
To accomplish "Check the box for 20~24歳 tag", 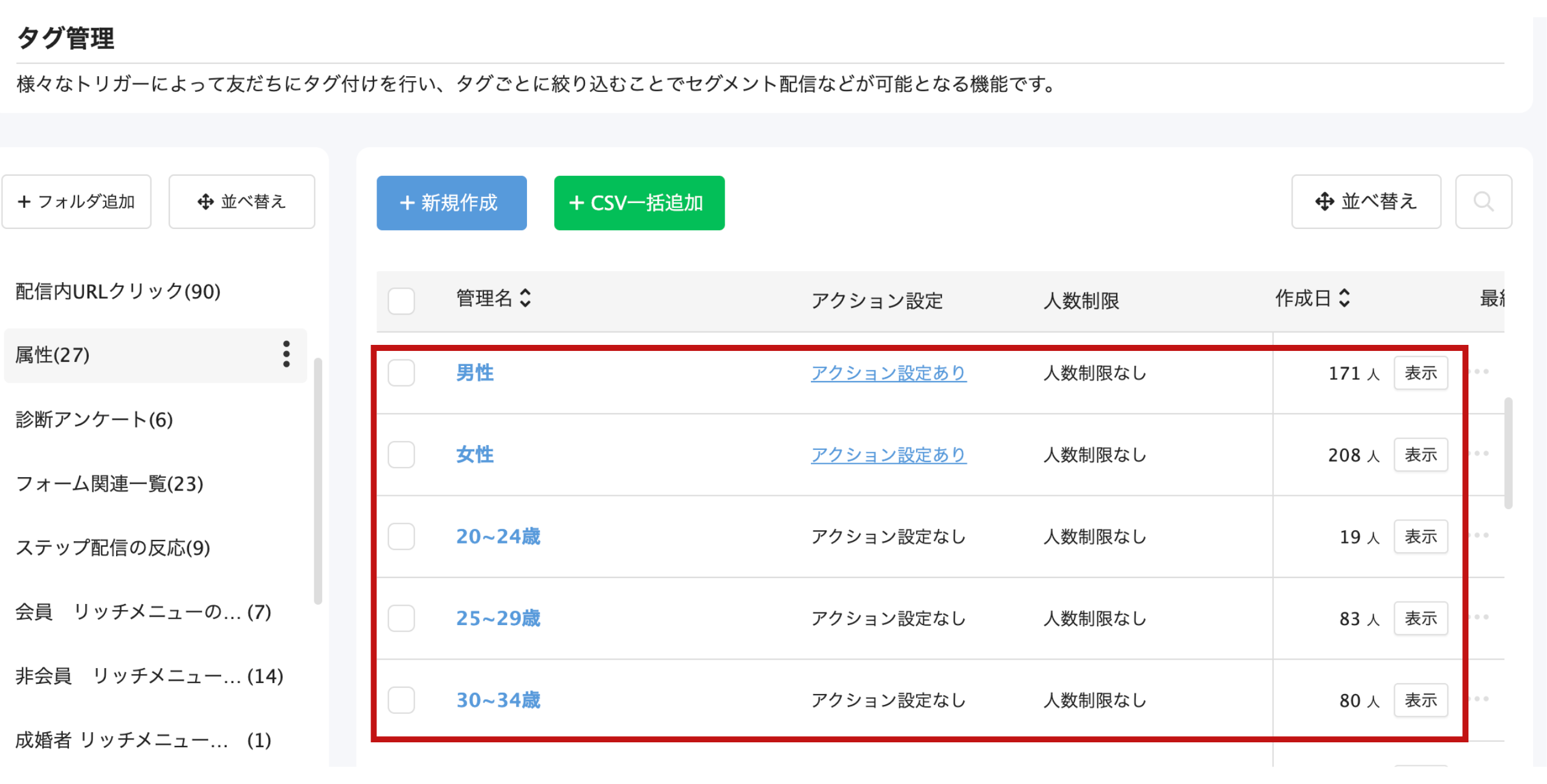I will pyautogui.click(x=401, y=536).
